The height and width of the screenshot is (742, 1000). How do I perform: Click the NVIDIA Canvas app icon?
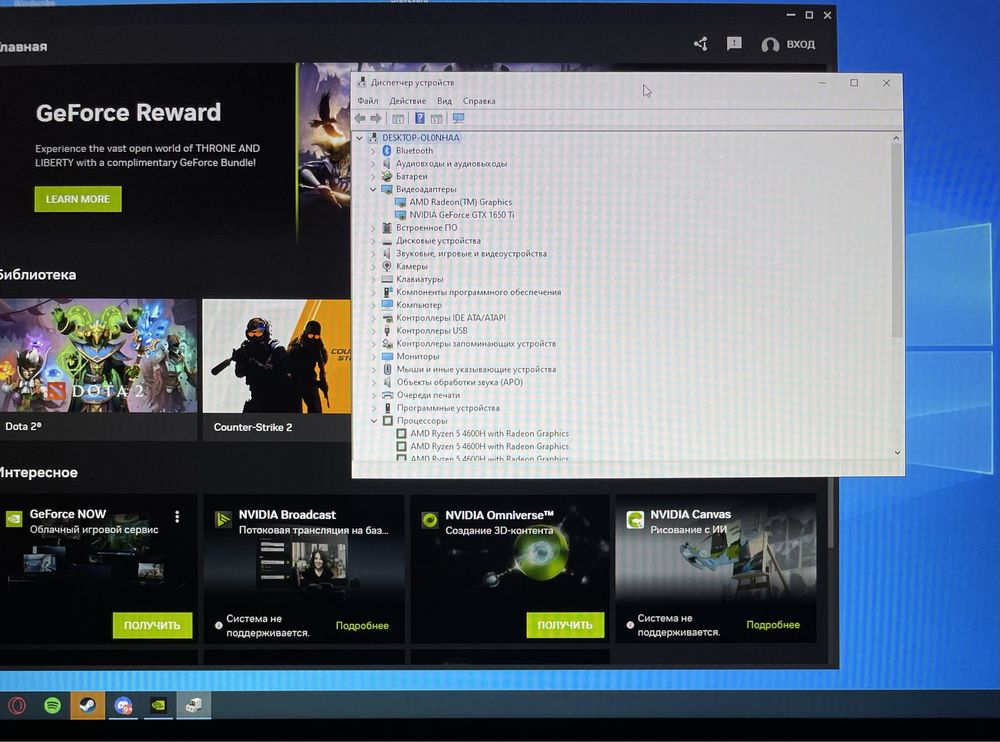(x=635, y=519)
